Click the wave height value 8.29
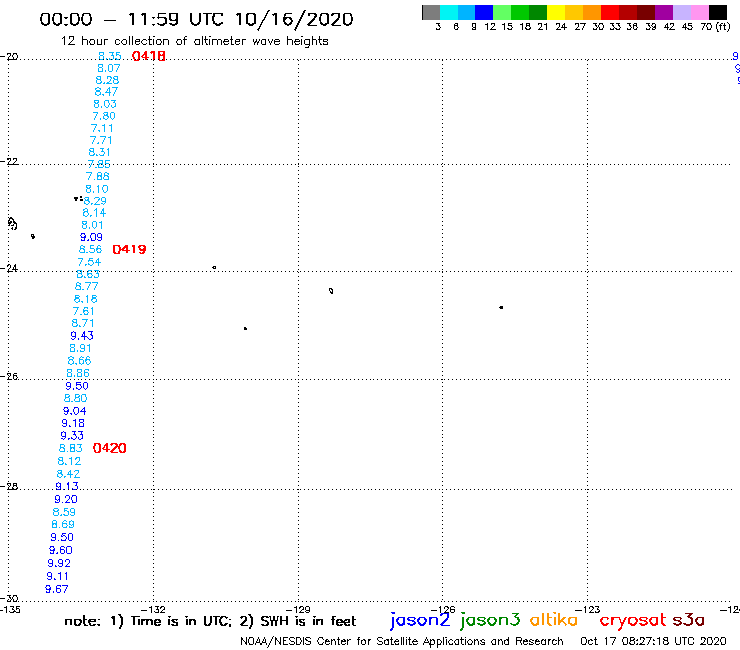 (95, 201)
